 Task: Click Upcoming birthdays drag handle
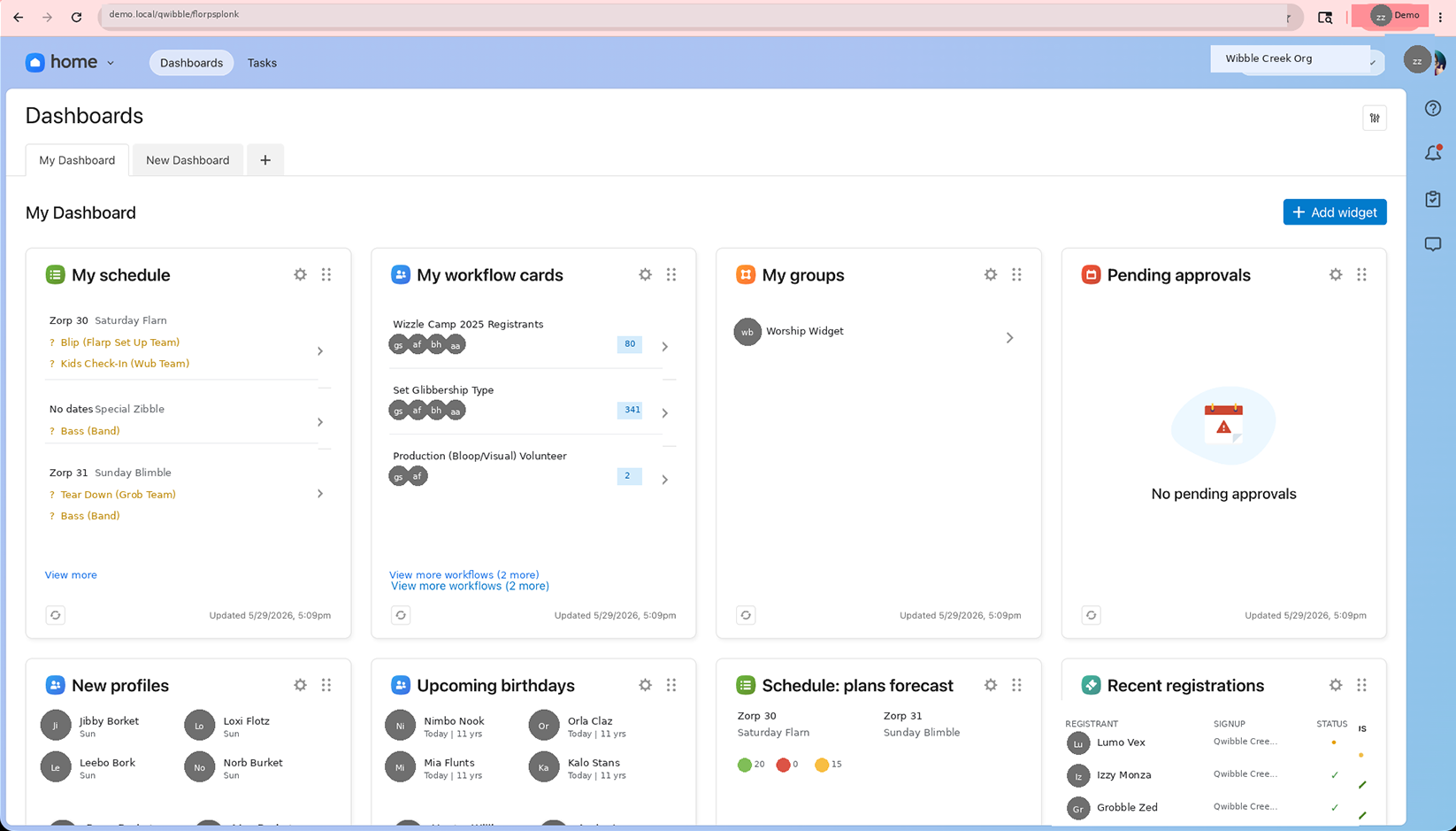671,685
